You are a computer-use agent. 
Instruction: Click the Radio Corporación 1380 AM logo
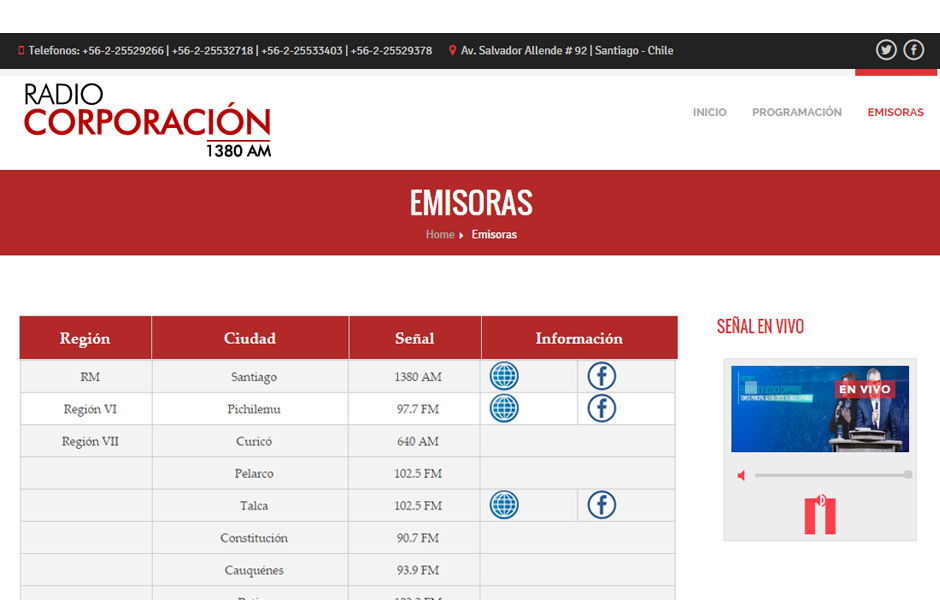147,120
